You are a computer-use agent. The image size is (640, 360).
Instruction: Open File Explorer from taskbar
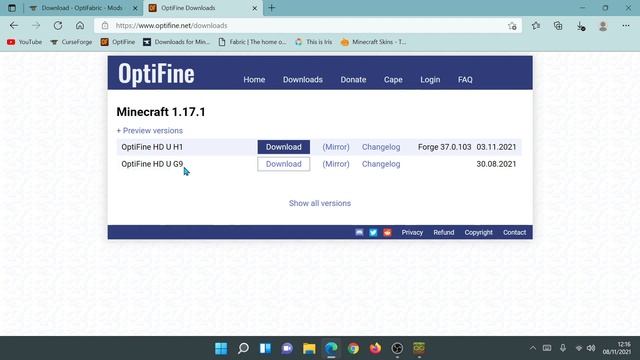coord(309,348)
